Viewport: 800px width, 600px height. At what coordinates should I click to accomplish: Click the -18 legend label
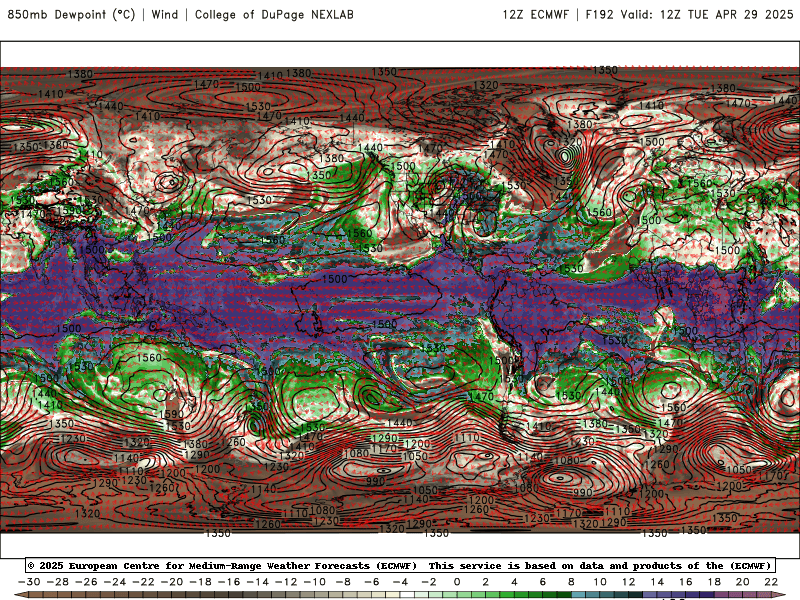click(201, 582)
